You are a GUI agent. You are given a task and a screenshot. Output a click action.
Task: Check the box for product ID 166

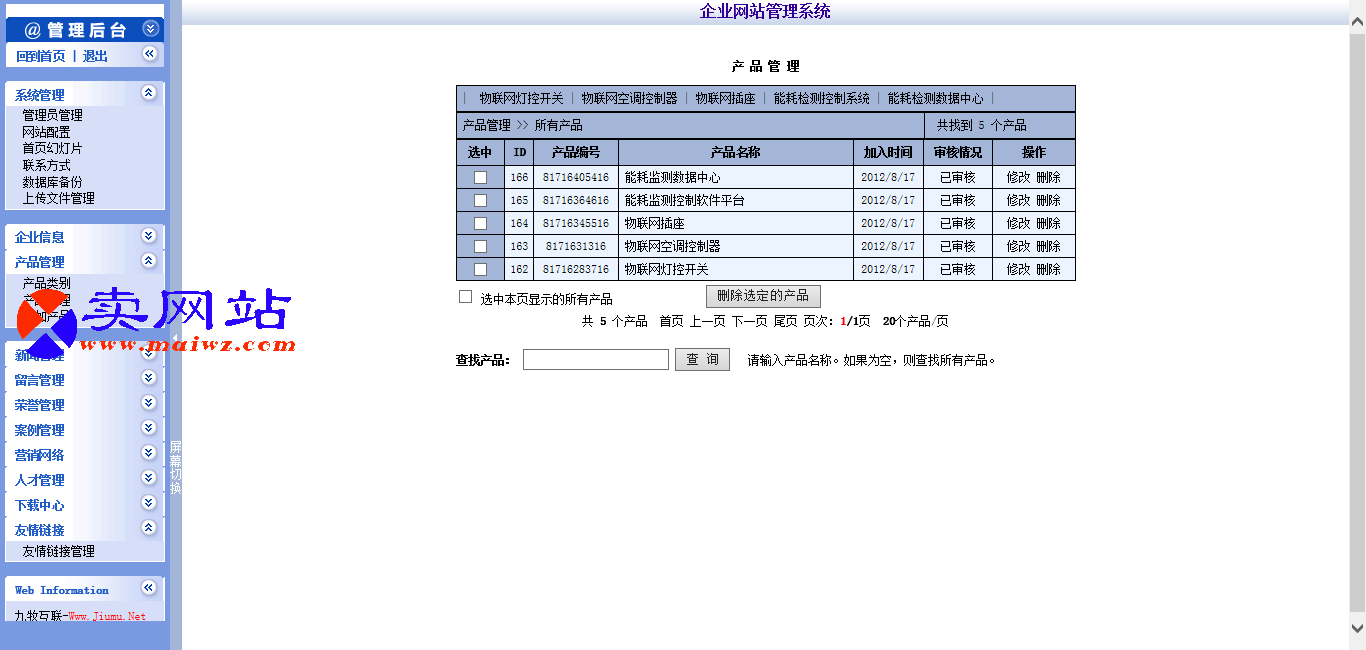point(480,177)
